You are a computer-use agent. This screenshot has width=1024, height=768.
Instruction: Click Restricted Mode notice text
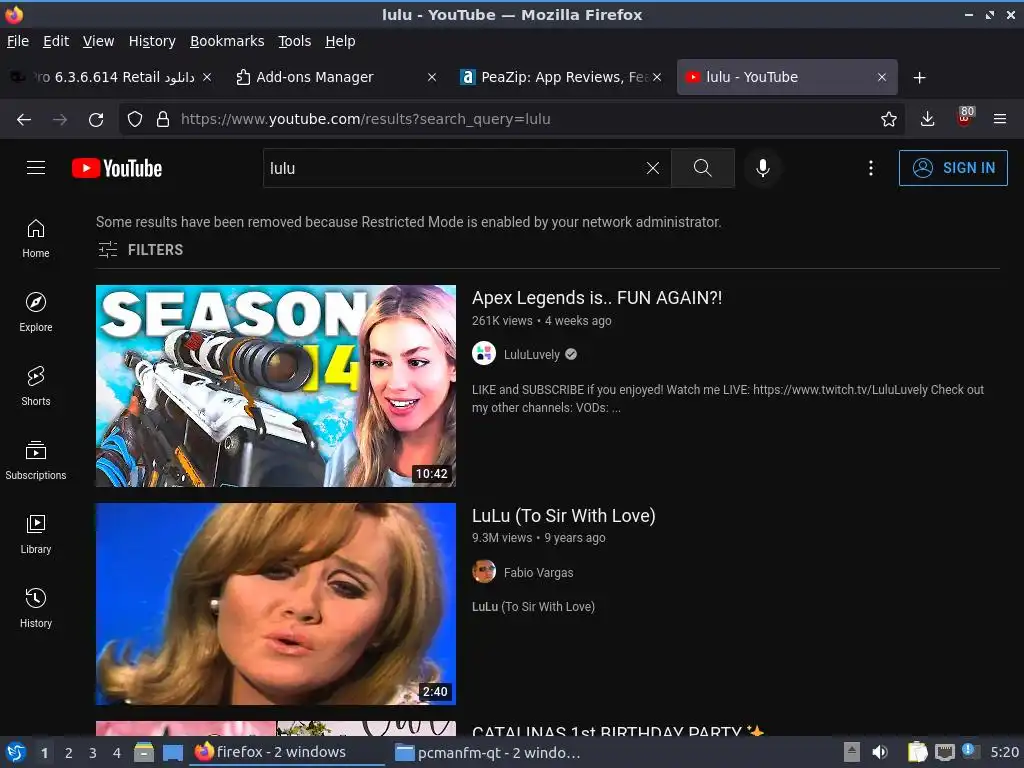[408, 222]
